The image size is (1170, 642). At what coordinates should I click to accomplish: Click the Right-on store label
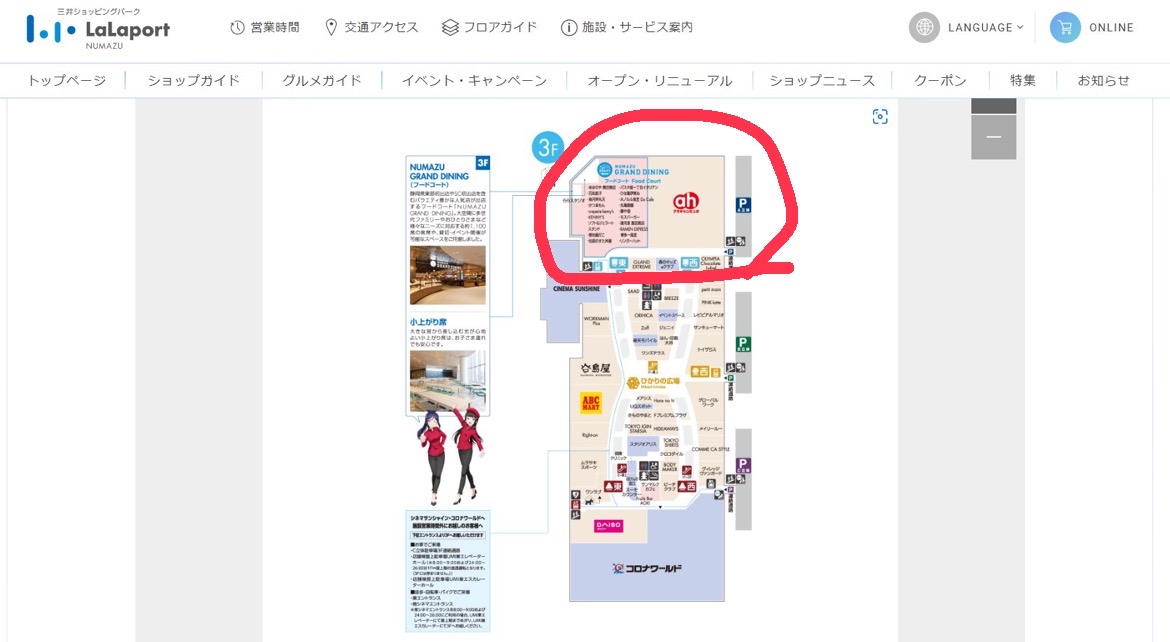[589, 434]
